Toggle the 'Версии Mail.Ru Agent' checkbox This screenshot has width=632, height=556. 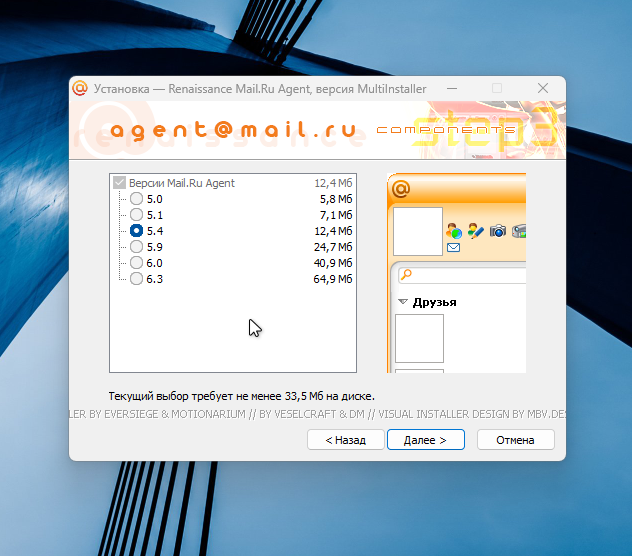[x=119, y=183]
